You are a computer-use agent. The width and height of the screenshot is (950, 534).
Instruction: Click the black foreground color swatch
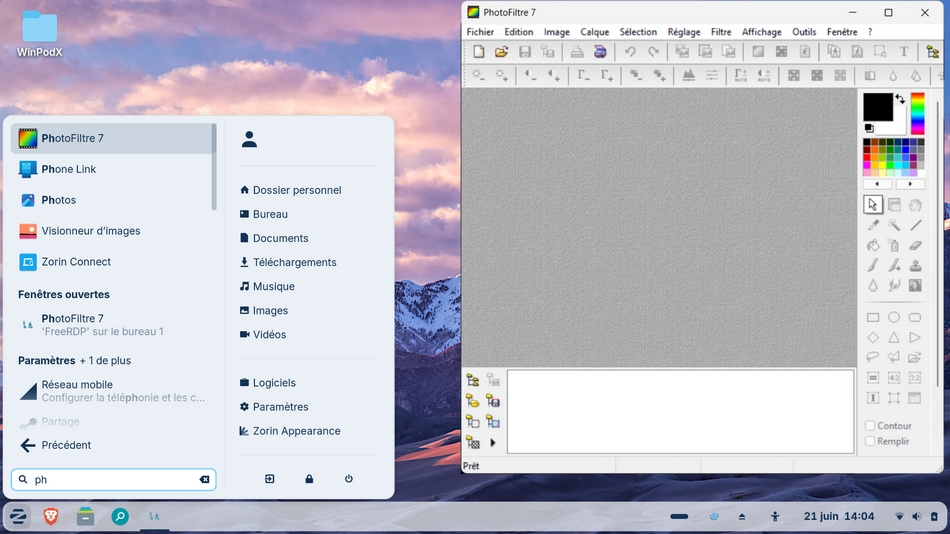[x=877, y=107]
